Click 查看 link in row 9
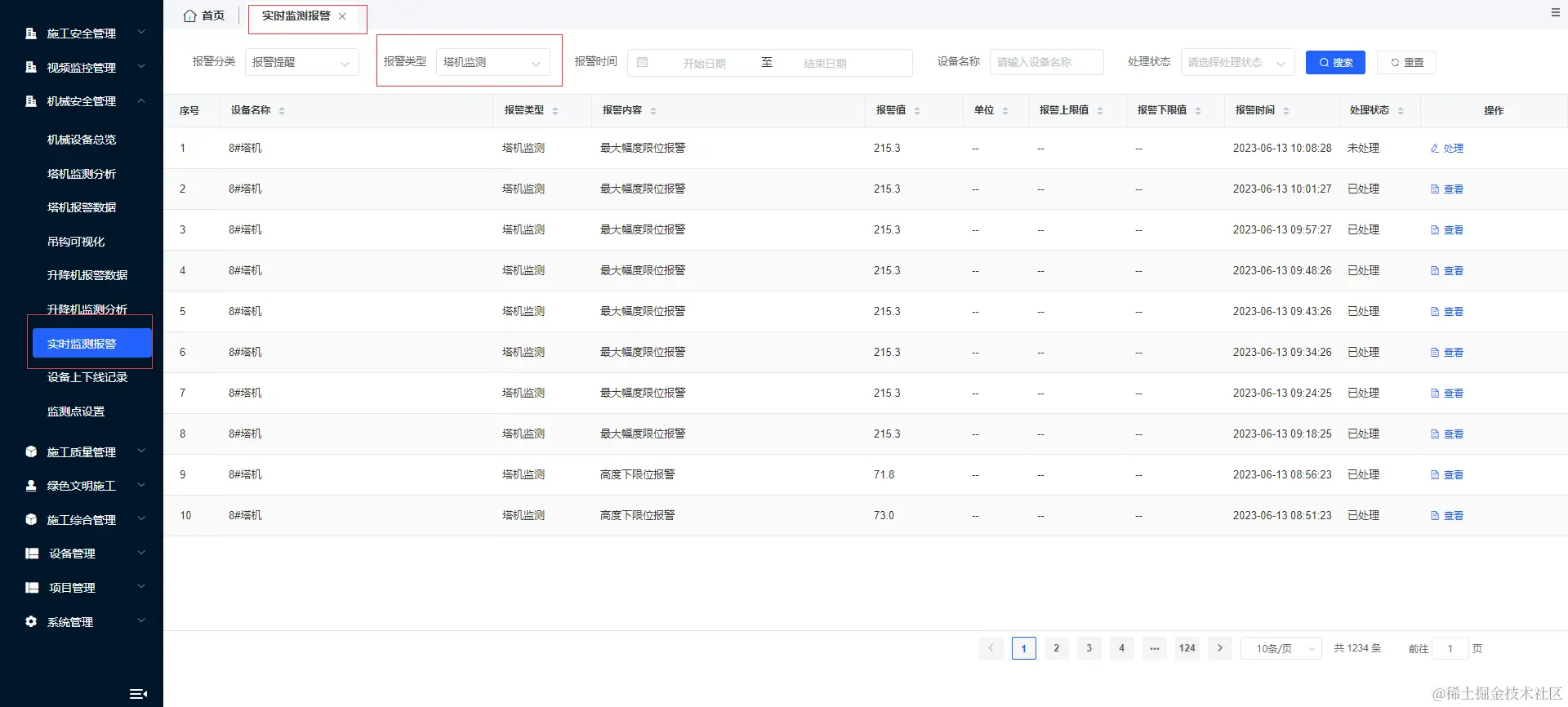This screenshot has height=707, width=1568. pos(1447,475)
